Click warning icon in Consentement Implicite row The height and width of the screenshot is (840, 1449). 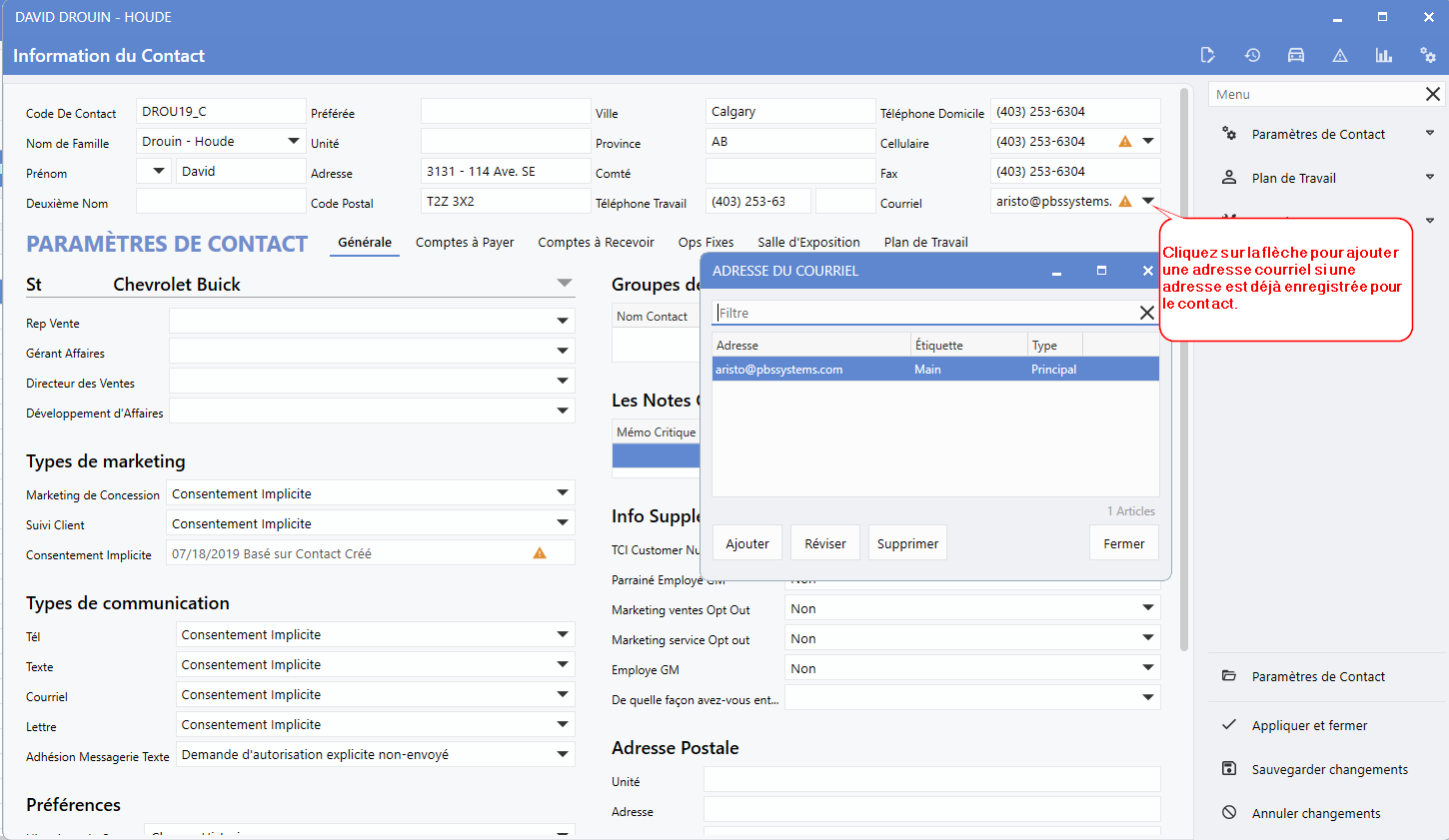coord(540,553)
